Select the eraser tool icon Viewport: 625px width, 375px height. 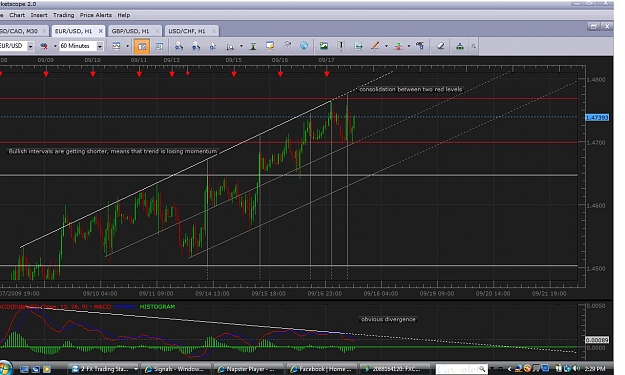[440, 46]
